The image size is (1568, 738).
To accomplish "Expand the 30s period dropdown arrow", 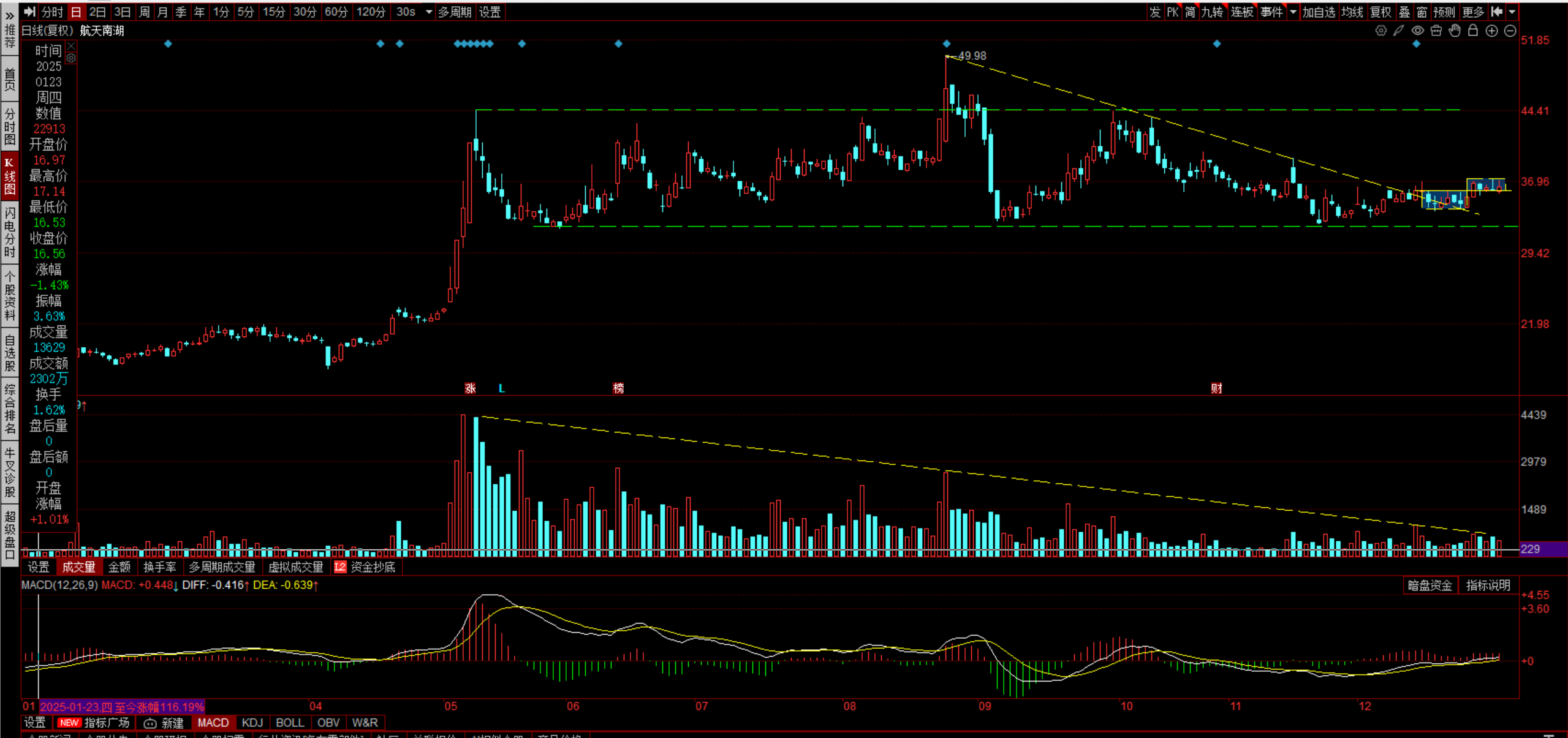I will pyautogui.click(x=429, y=12).
